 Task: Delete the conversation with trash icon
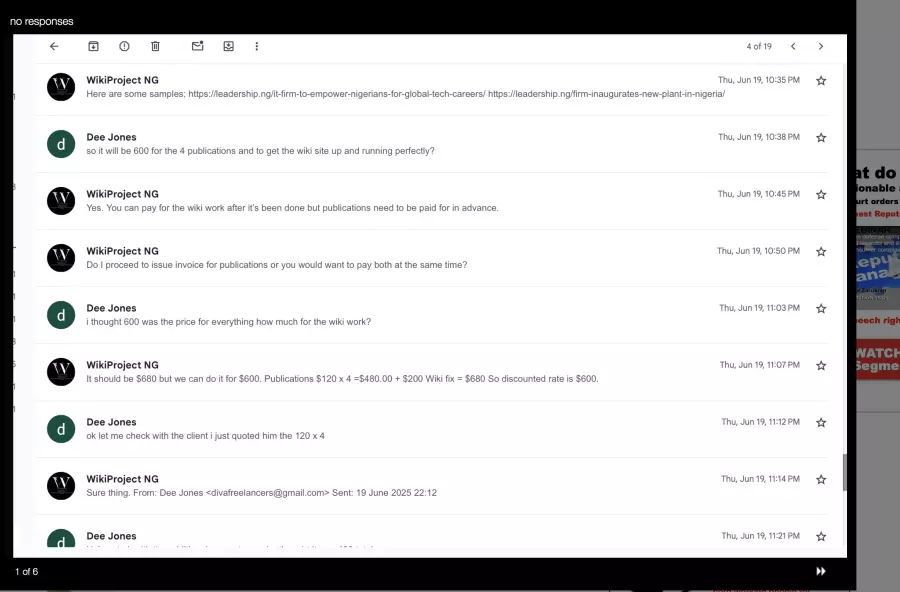[155, 46]
